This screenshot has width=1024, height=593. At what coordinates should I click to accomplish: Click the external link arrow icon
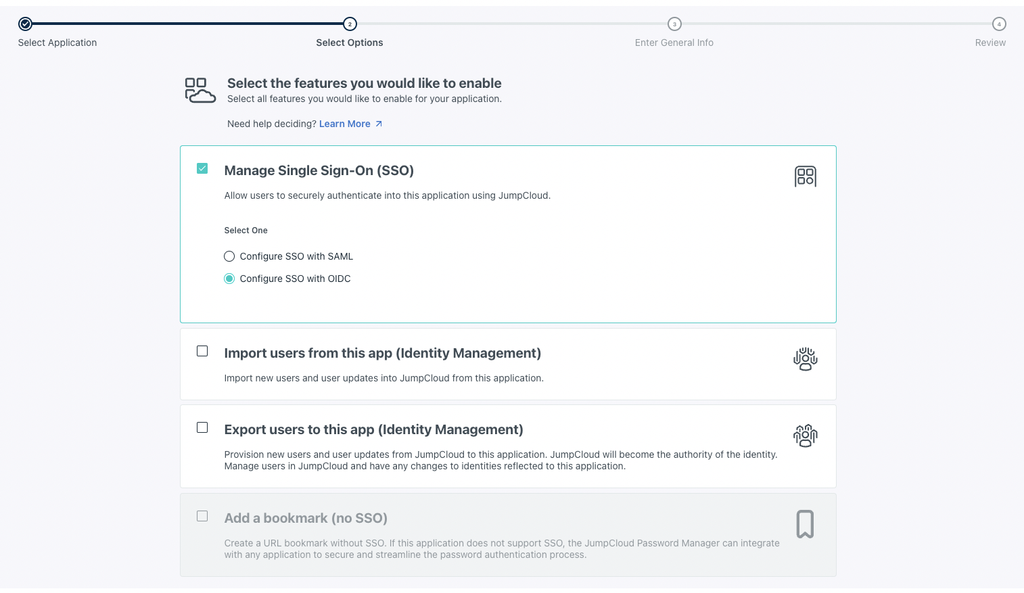pos(379,124)
